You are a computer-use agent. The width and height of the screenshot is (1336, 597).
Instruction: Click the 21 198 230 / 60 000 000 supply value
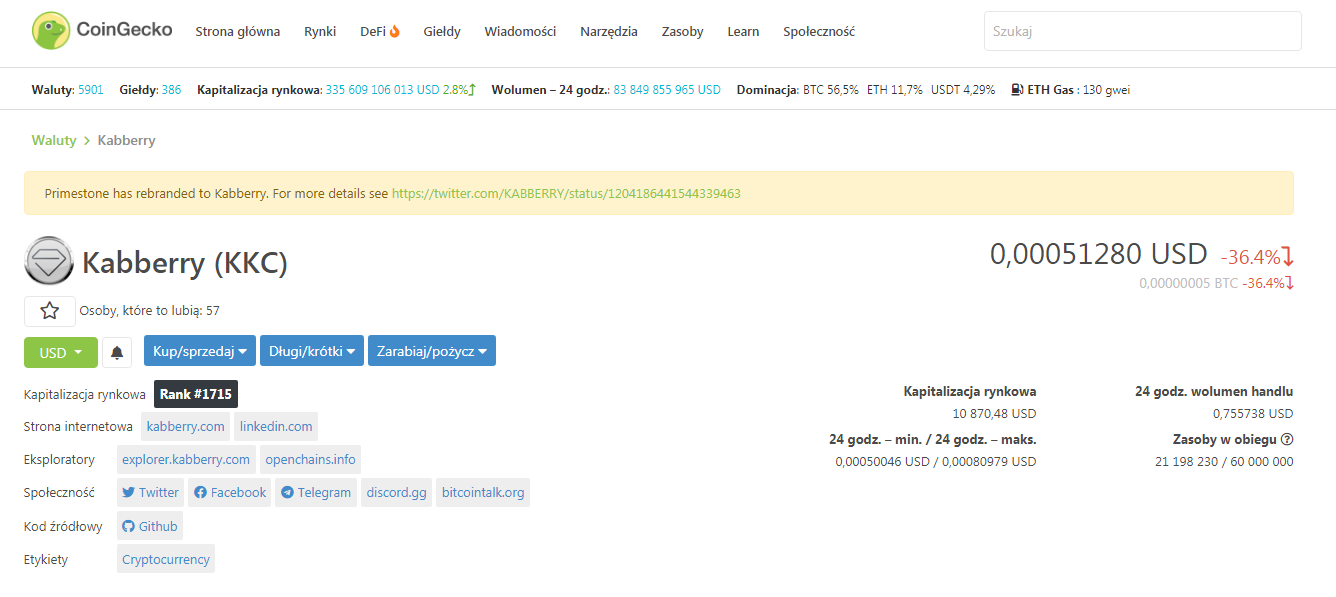click(x=1224, y=461)
